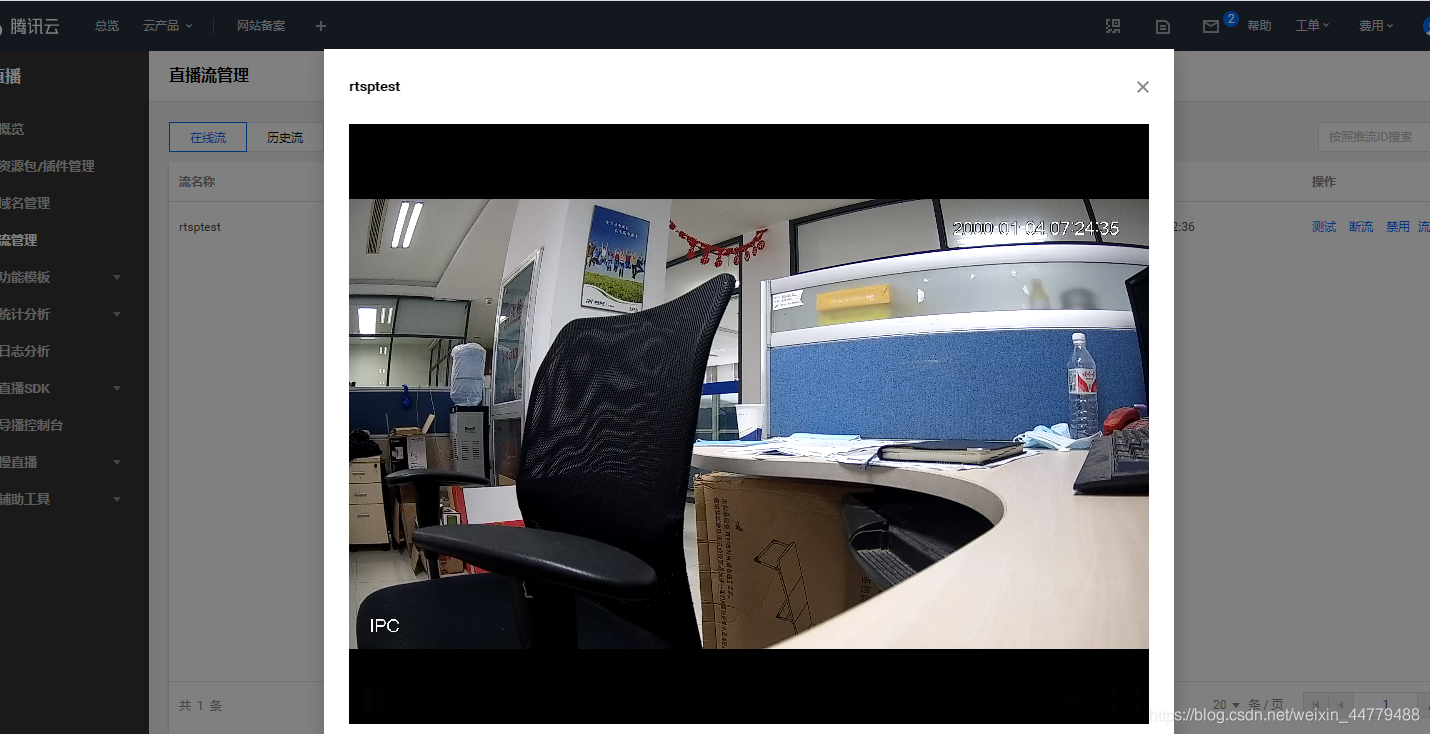Go to previous page with pagination arrow
The image size is (1430, 734).
click(x=1341, y=705)
